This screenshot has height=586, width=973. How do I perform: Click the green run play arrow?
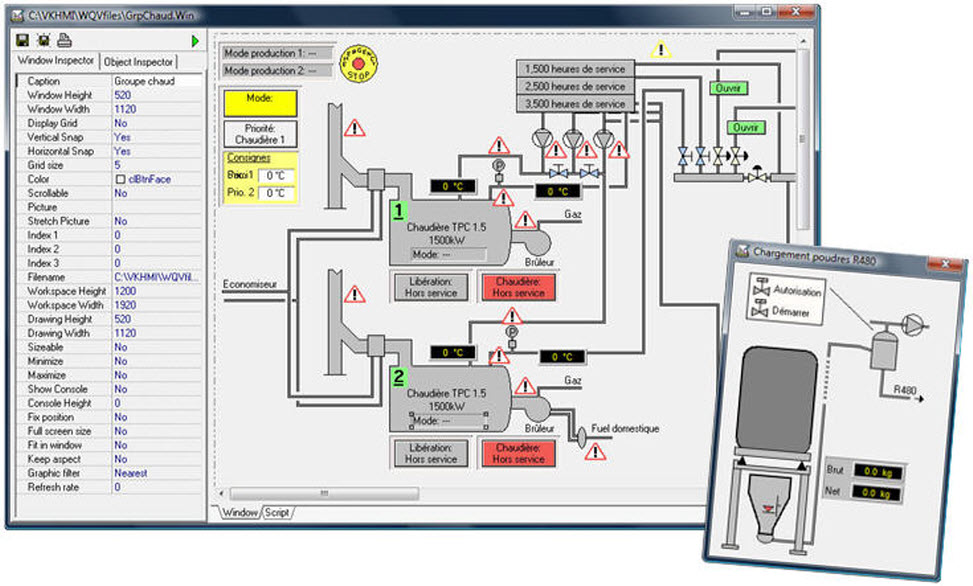tap(195, 41)
